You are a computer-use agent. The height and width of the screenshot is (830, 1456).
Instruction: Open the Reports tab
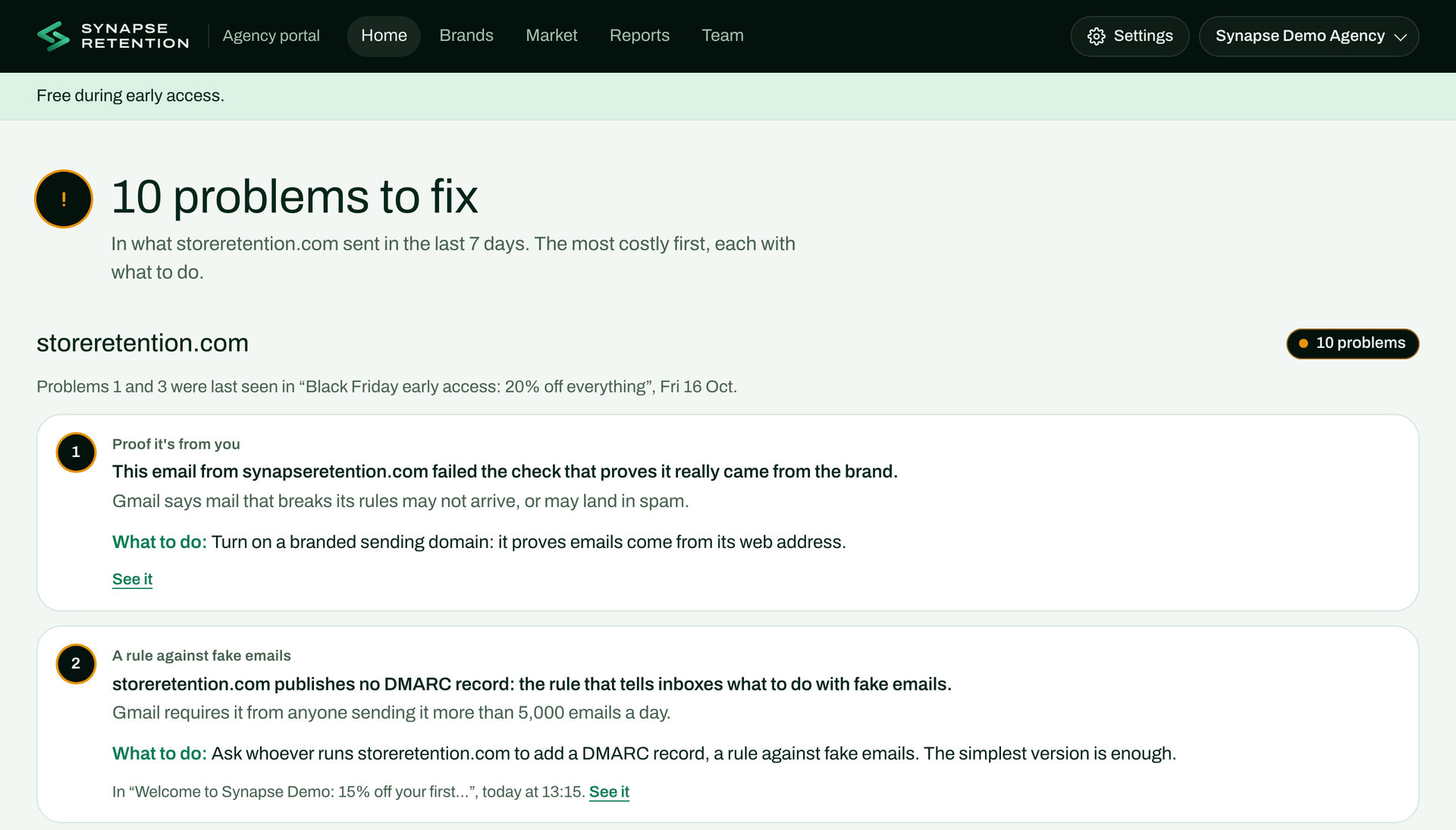point(639,36)
